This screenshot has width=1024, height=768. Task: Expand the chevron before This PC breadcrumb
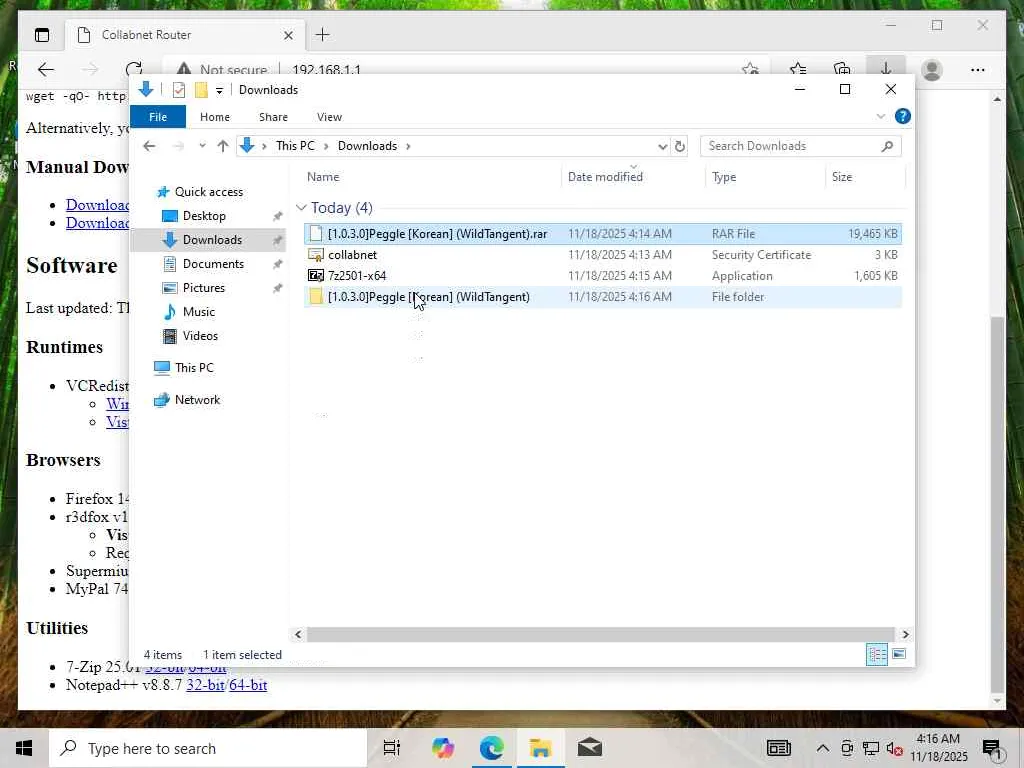[264, 146]
